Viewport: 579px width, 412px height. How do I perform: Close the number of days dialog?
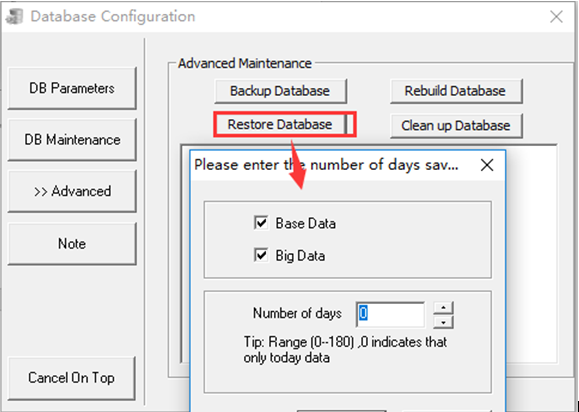(487, 165)
